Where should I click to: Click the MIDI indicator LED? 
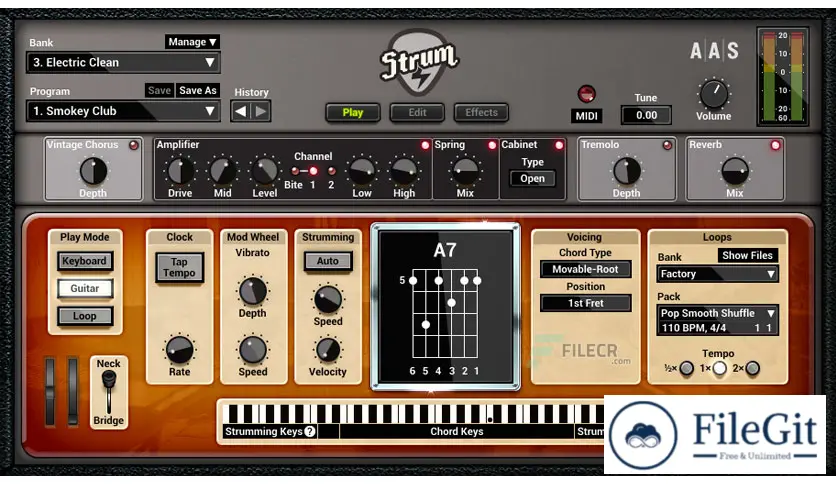coord(586,94)
